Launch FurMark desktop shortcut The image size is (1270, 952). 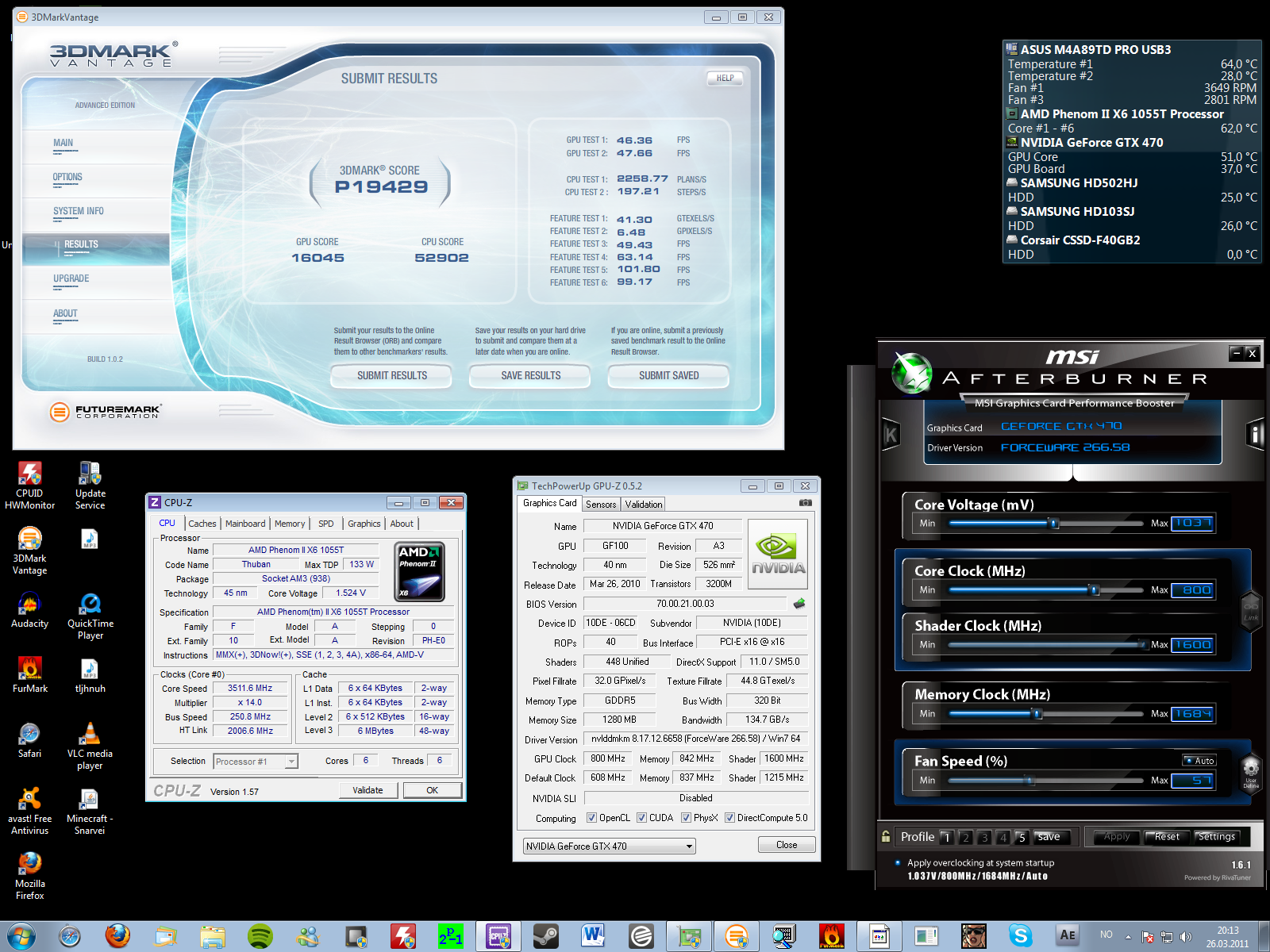coord(30,675)
